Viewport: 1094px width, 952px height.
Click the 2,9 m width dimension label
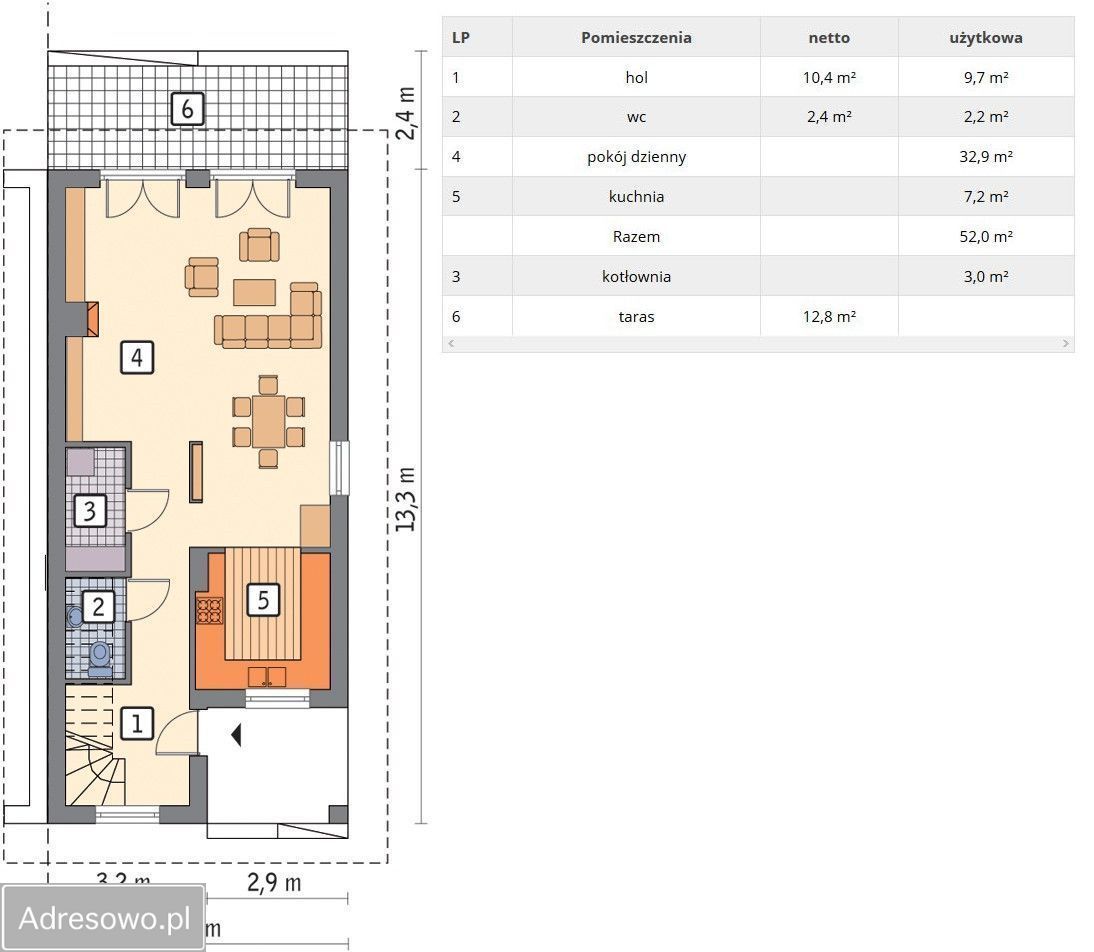(274, 883)
